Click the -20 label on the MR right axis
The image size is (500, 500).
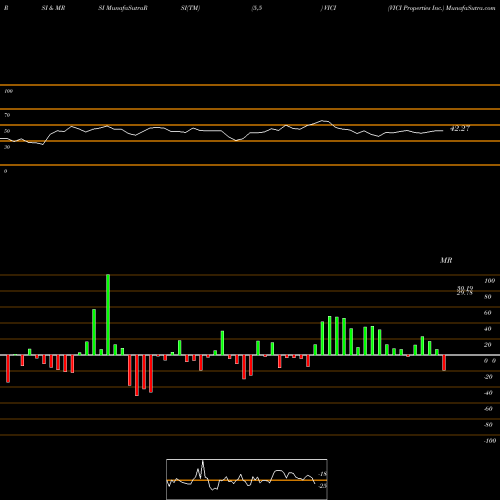click(488, 377)
